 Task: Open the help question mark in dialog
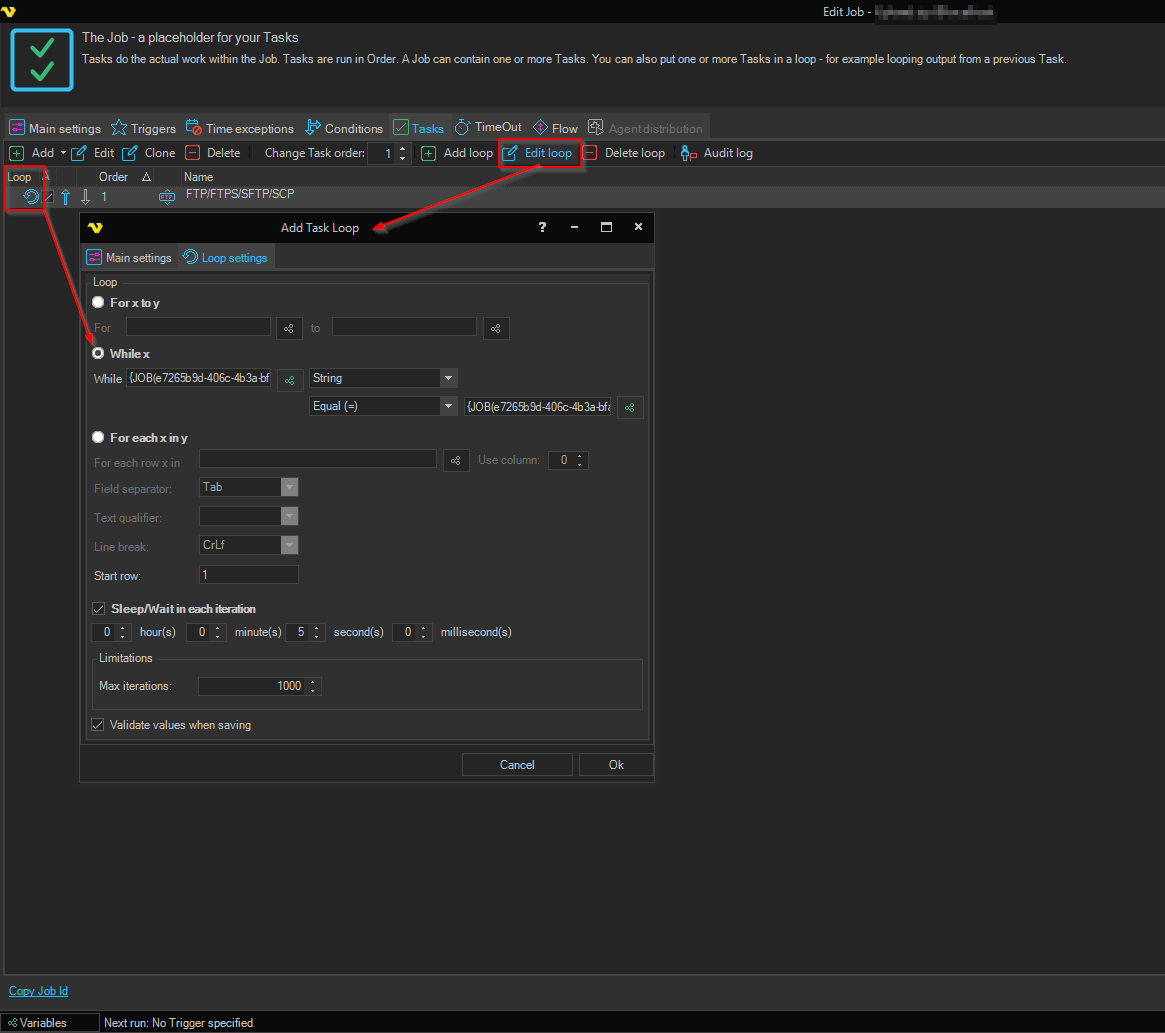coord(542,228)
